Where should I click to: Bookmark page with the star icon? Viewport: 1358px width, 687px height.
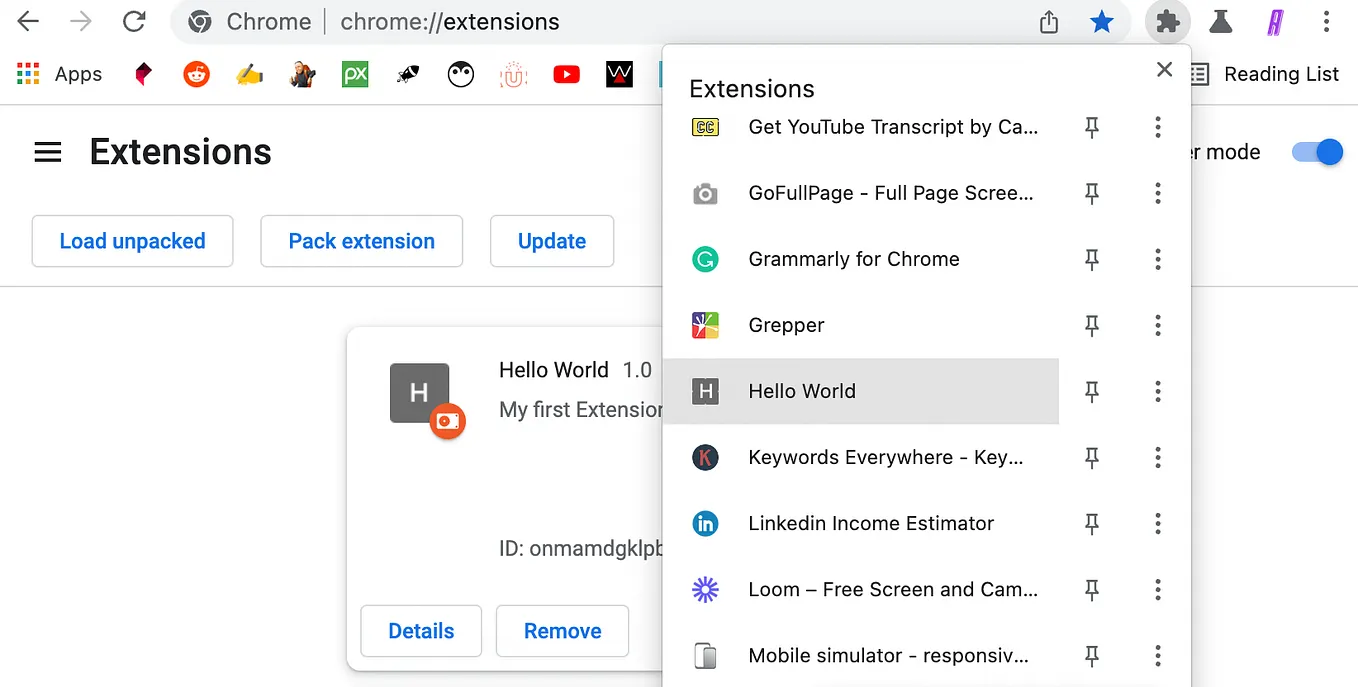(x=1101, y=21)
